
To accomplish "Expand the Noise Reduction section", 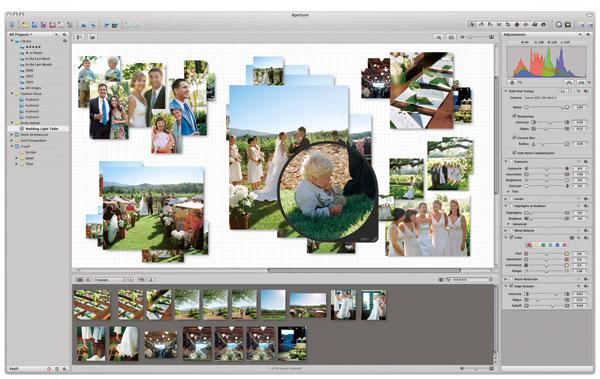I will [506, 279].
